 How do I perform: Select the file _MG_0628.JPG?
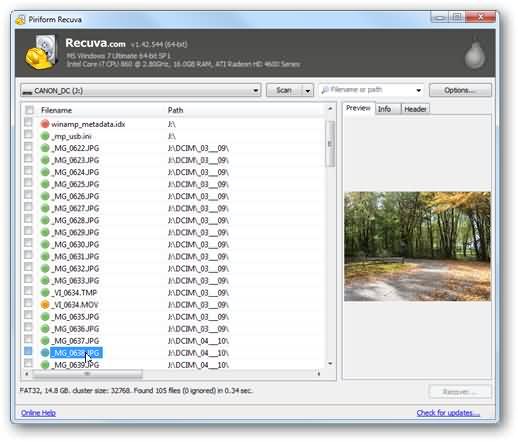[77, 220]
